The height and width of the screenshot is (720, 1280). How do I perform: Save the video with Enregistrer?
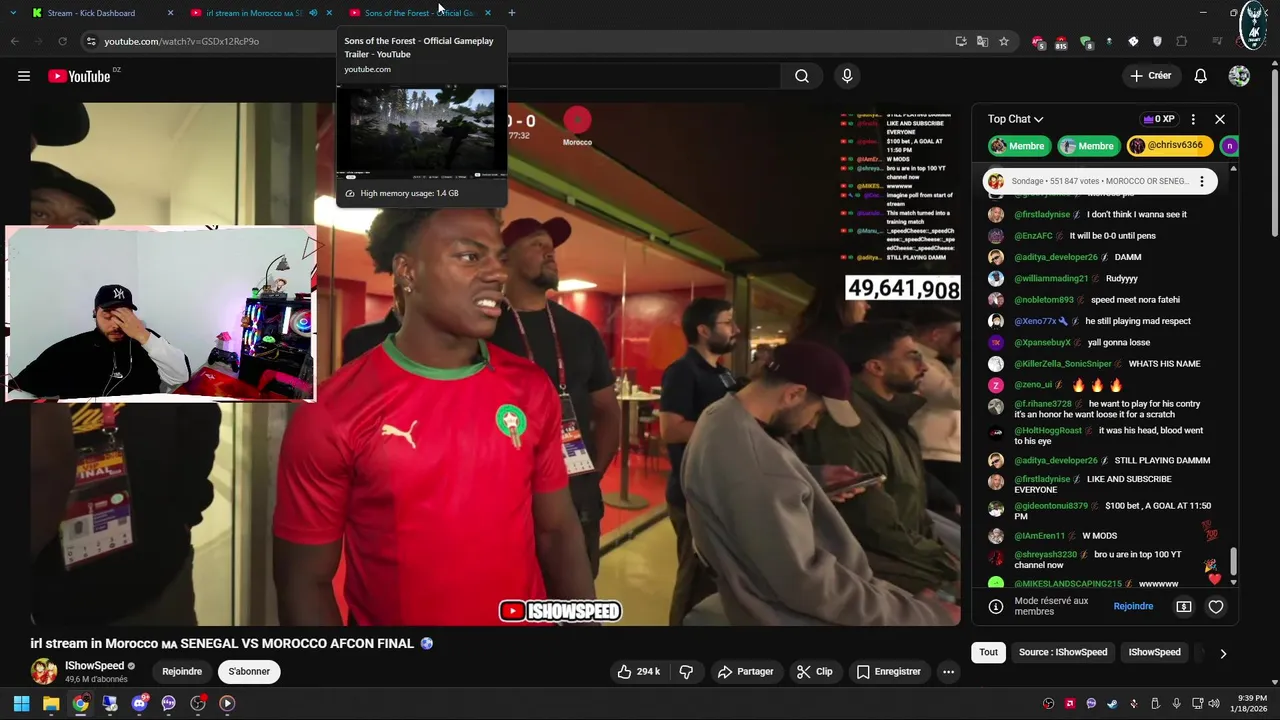[x=888, y=672]
